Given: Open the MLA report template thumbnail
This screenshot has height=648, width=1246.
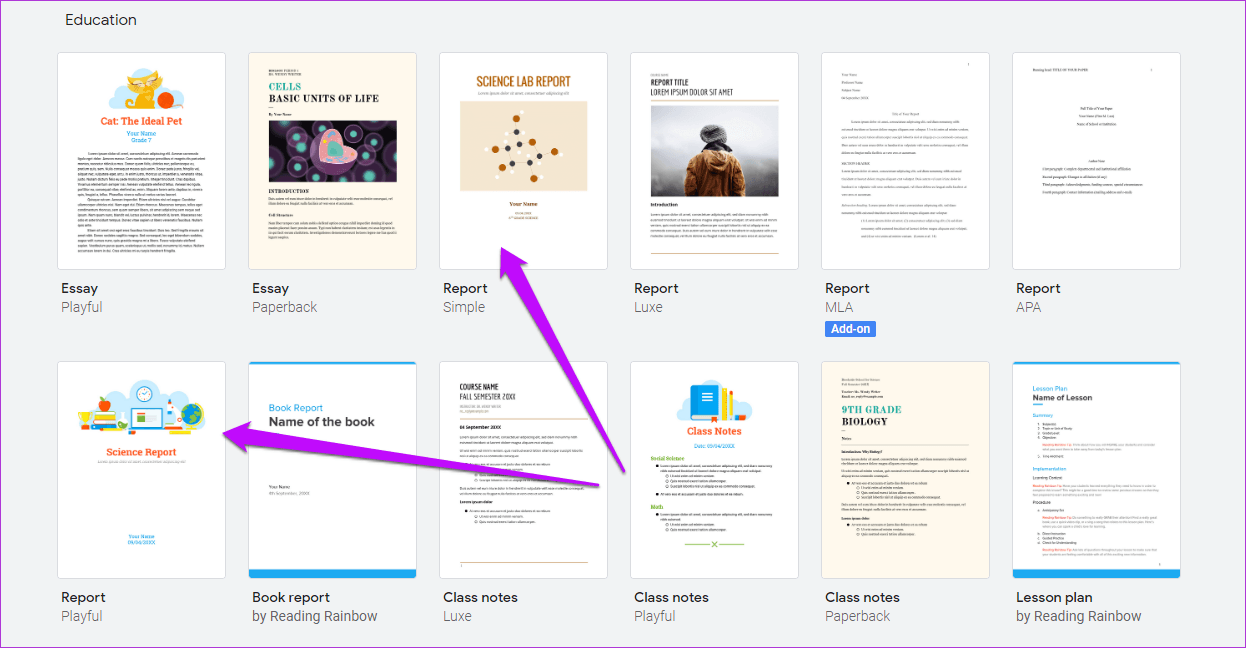Looking at the screenshot, I should pyautogui.click(x=905, y=161).
